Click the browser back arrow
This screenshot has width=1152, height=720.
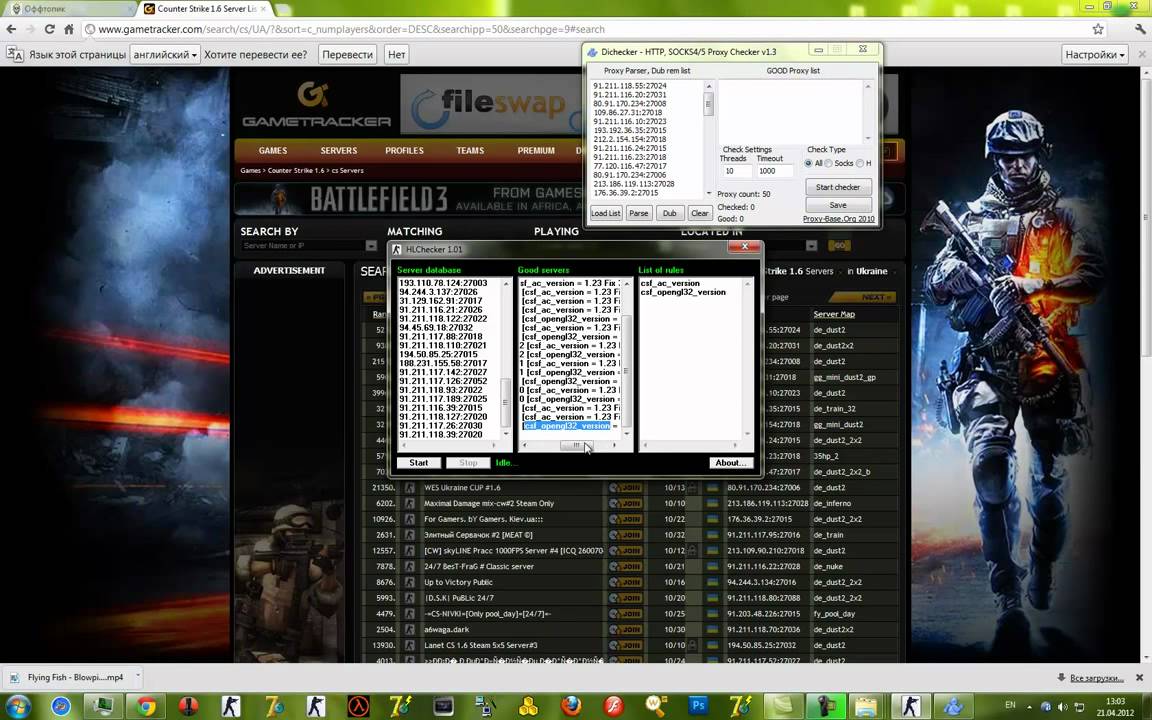11,29
